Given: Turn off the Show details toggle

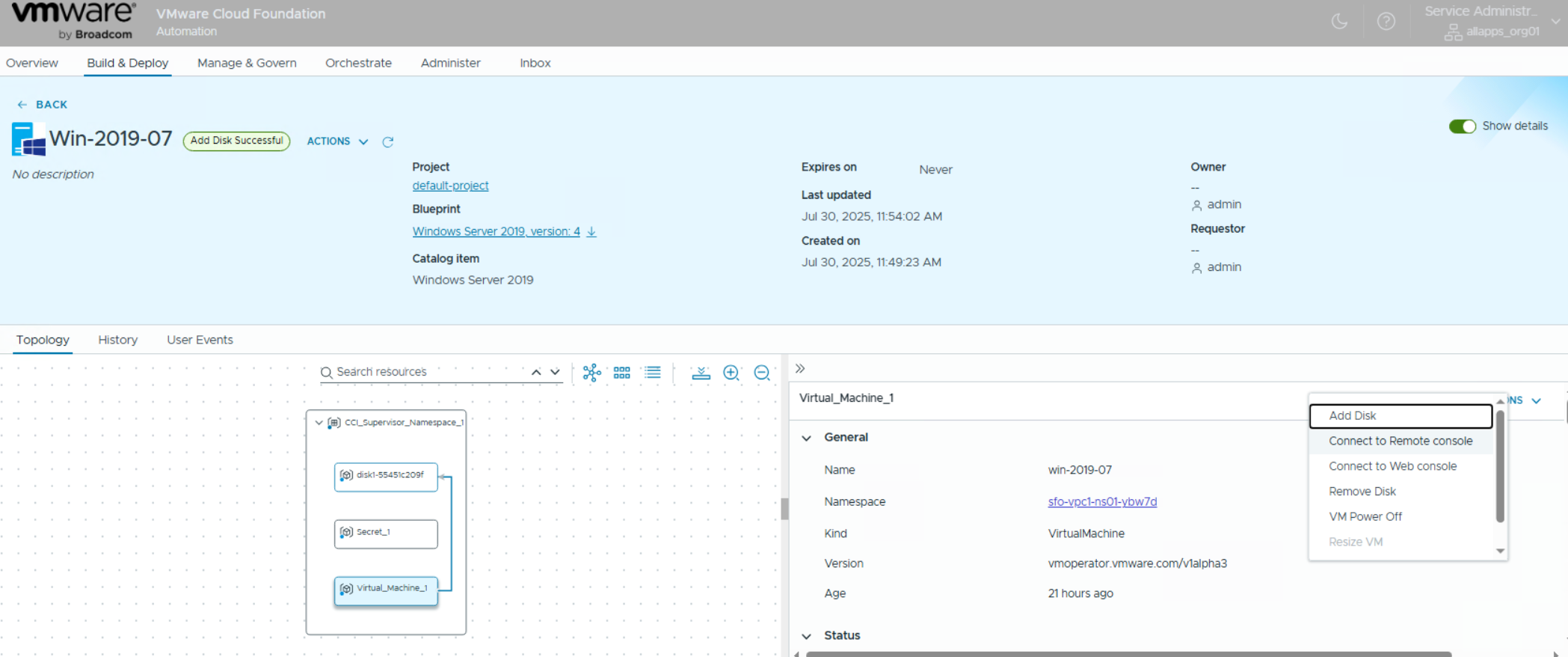Looking at the screenshot, I should [x=1462, y=126].
